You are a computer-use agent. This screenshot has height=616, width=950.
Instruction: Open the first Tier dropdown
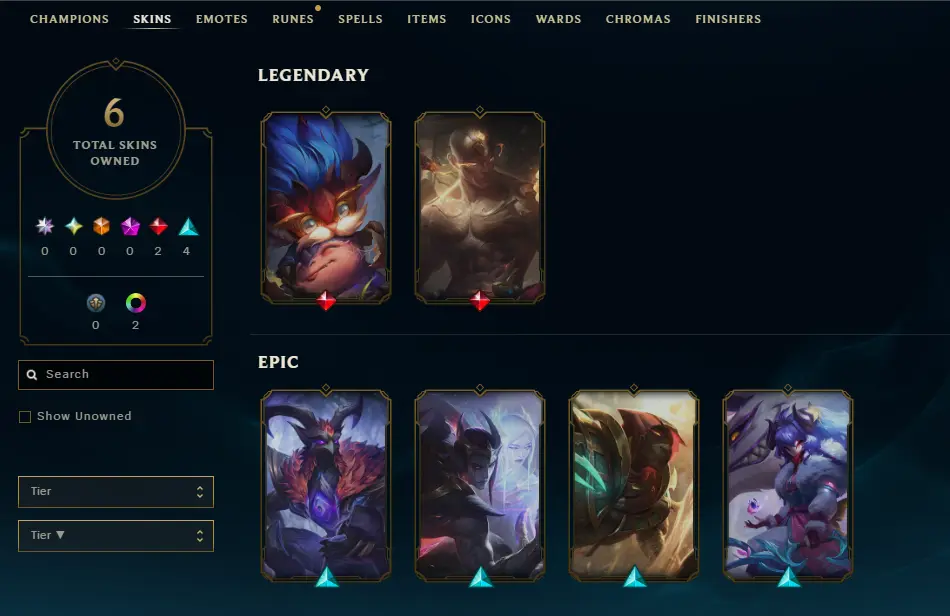click(116, 492)
